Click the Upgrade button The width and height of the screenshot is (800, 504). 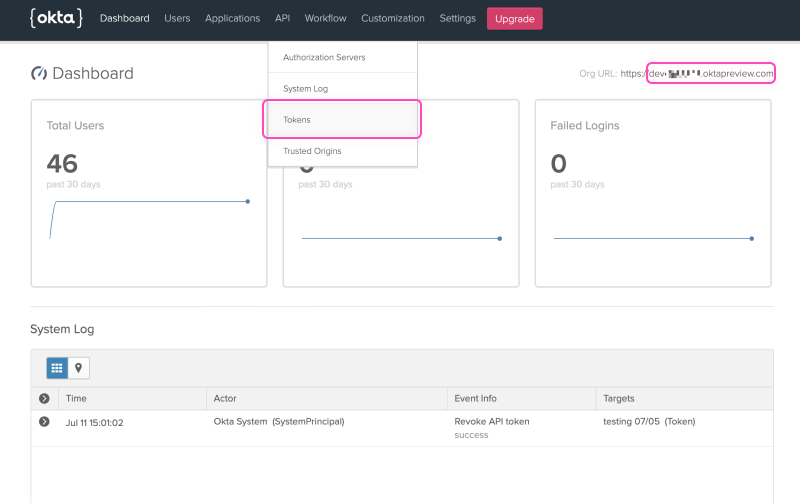coord(514,18)
